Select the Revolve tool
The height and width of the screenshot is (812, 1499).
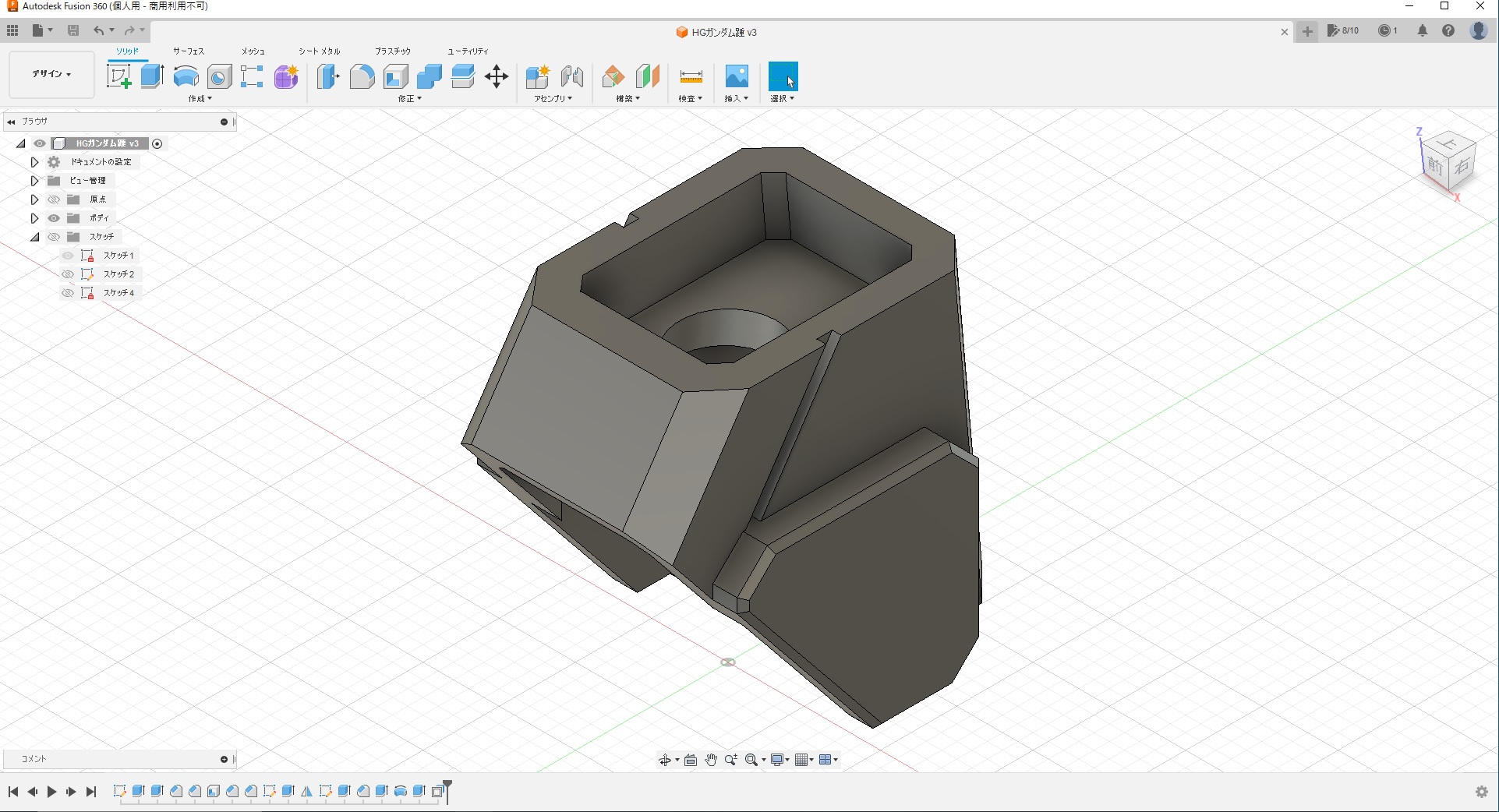[x=186, y=76]
